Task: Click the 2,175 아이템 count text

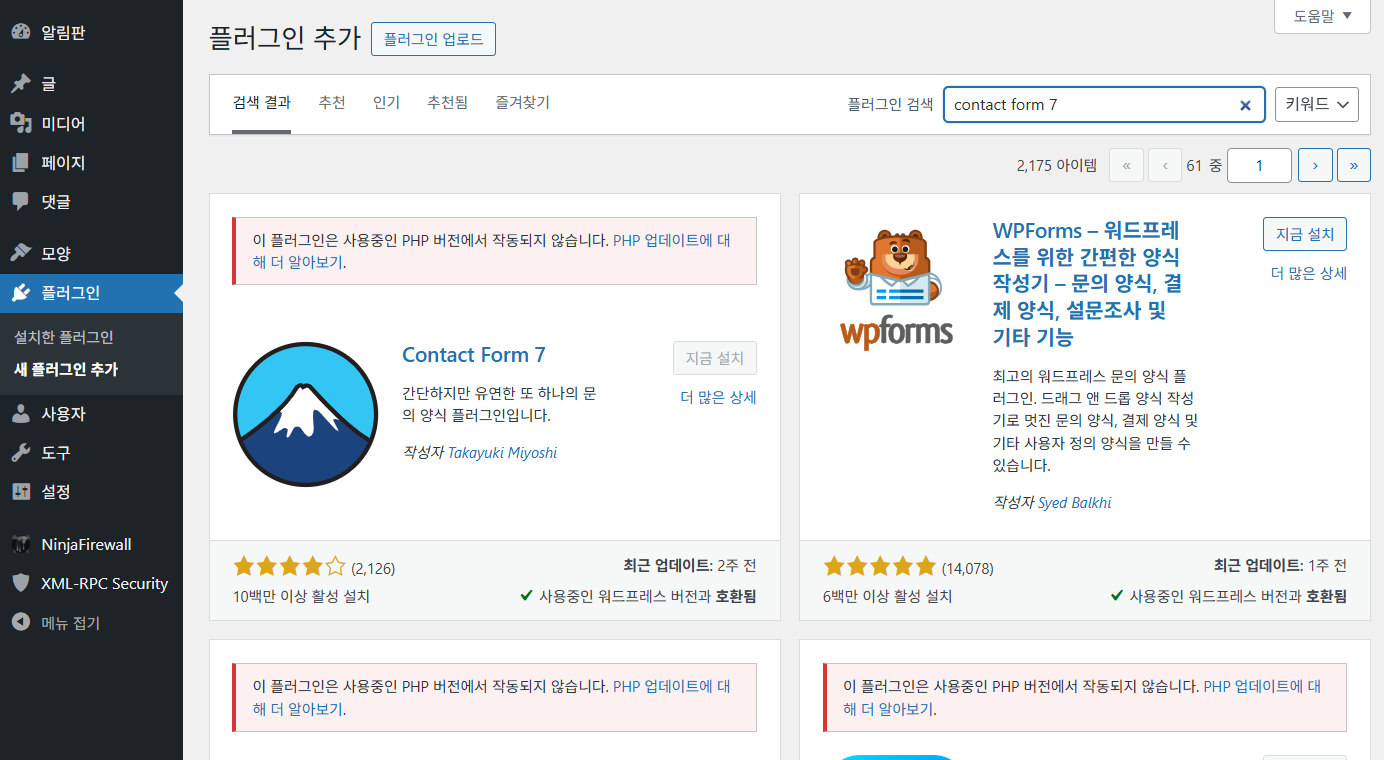Action: 1056,166
